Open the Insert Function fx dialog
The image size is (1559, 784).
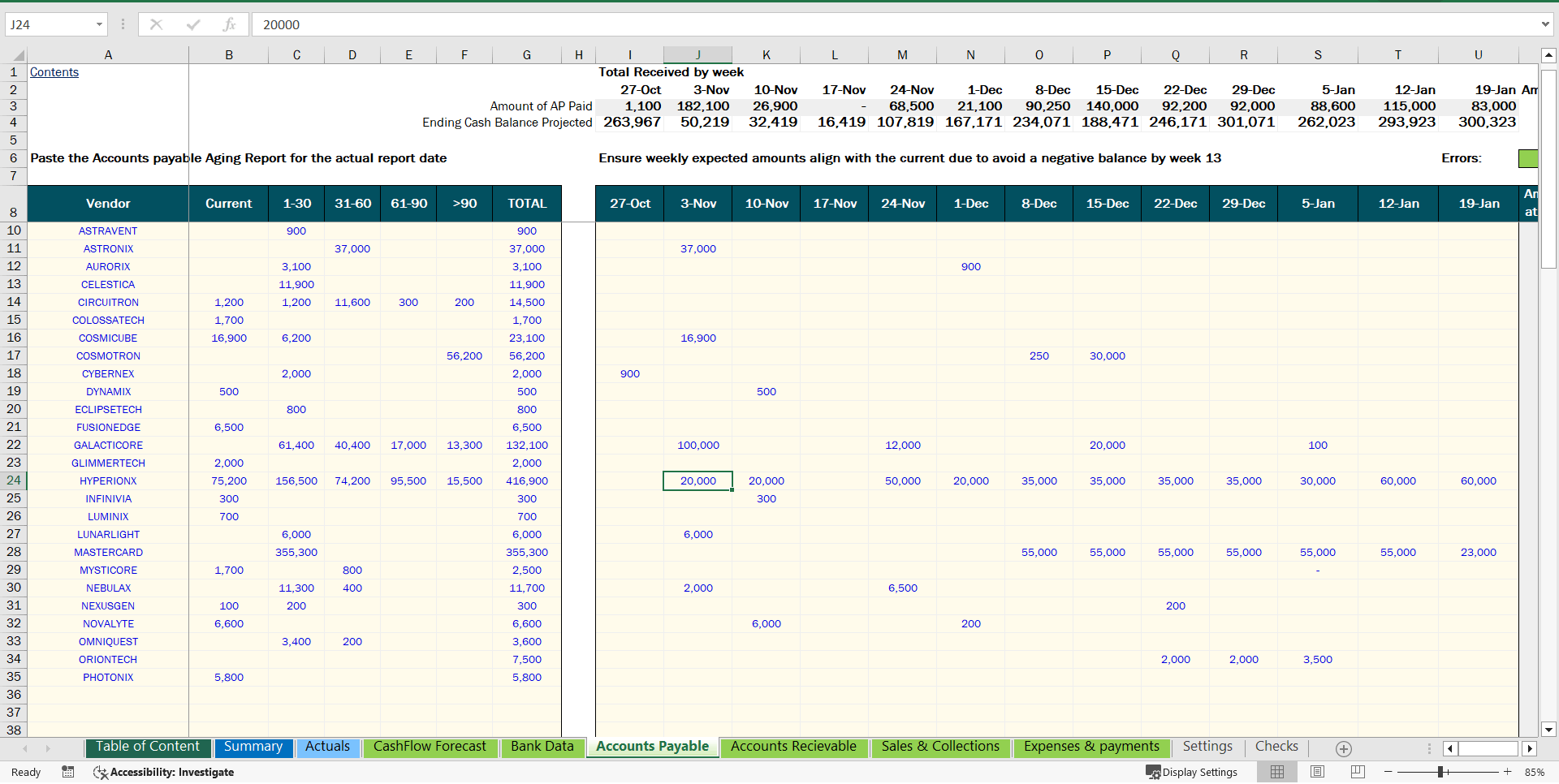(x=229, y=24)
